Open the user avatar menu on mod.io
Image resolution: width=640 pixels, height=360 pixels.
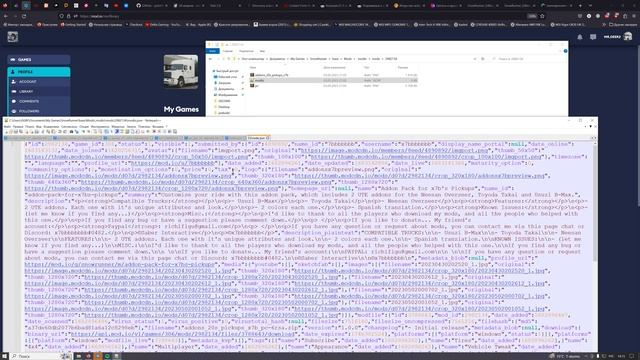[628, 37]
